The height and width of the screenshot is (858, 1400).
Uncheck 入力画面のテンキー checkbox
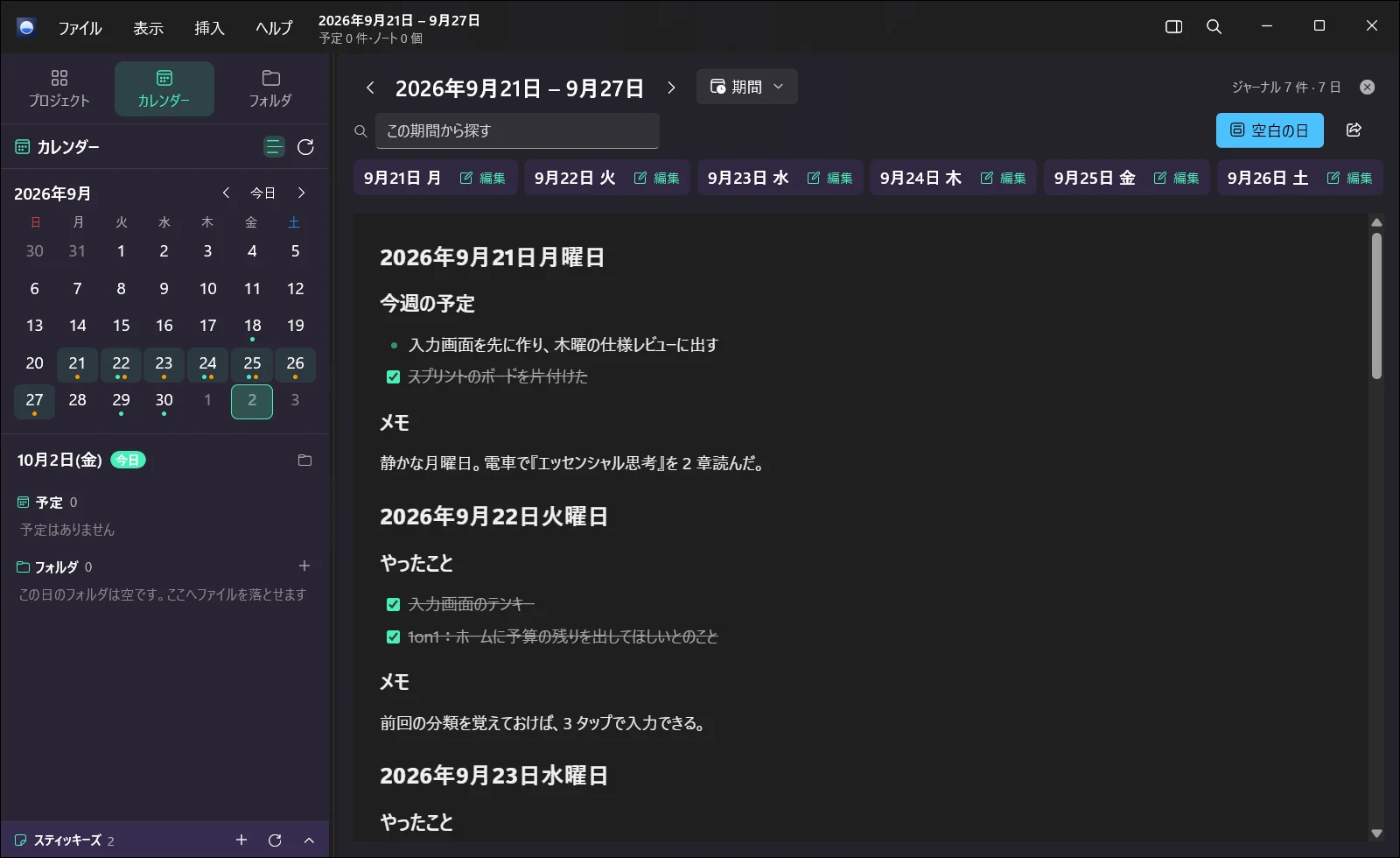pyautogui.click(x=394, y=604)
